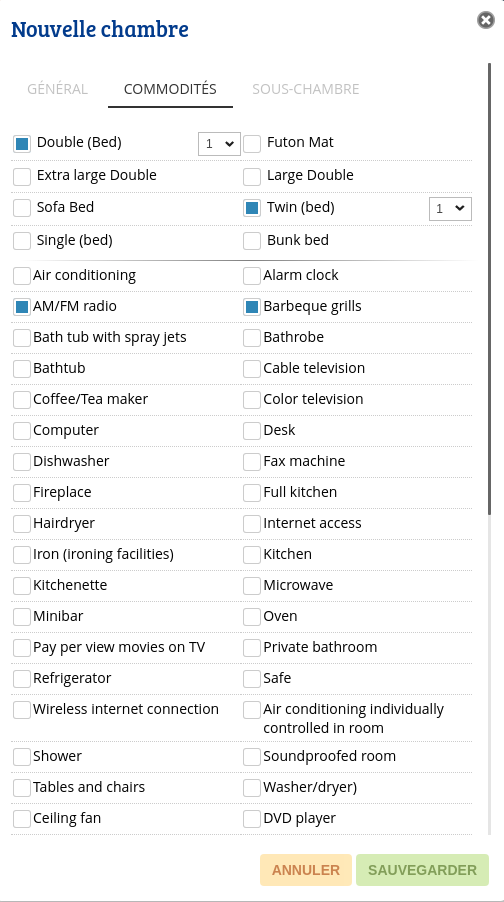Tick the Coffee/Tea maker checkbox
This screenshot has height=902, width=504.
click(x=22, y=399)
